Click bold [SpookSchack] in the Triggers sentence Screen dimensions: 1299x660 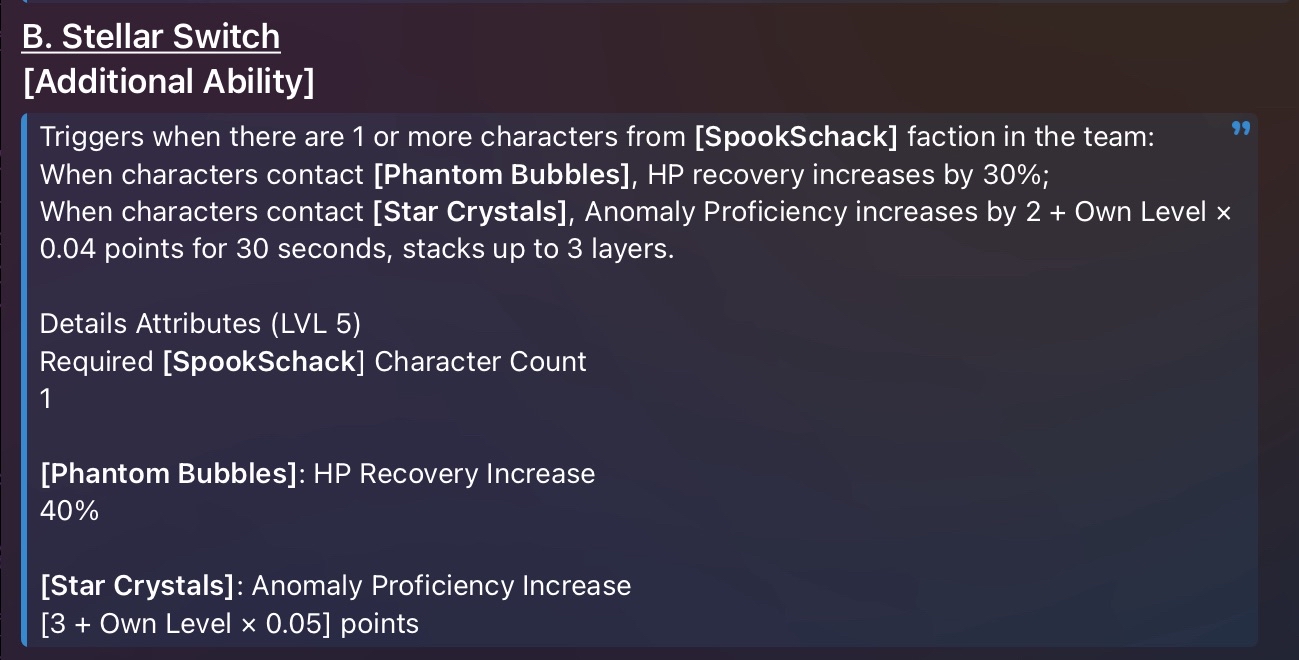(x=797, y=137)
